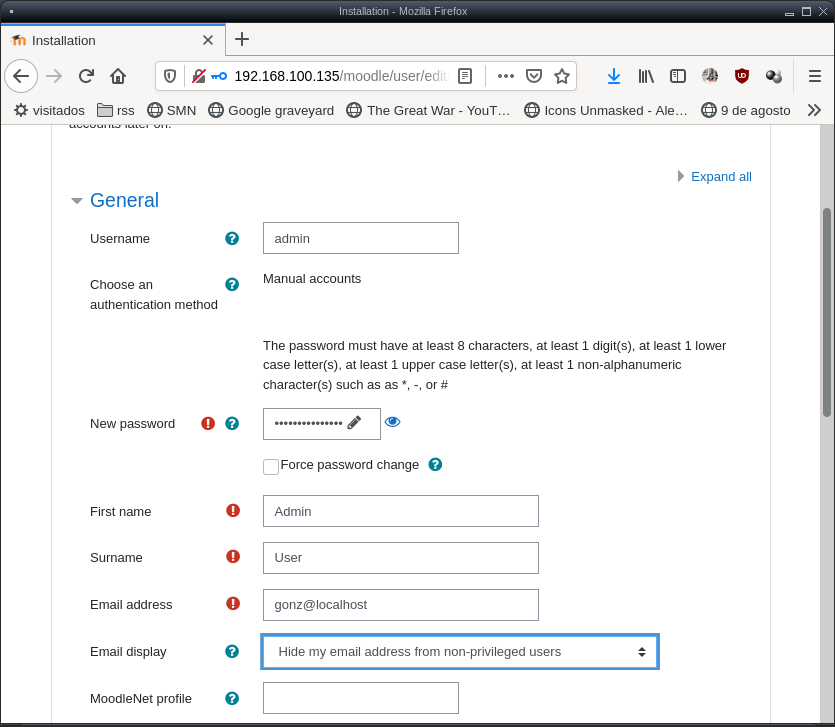Reveal password with the eye icon
The width and height of the screenshot is (835, 727).
click(x=392, y=422)
